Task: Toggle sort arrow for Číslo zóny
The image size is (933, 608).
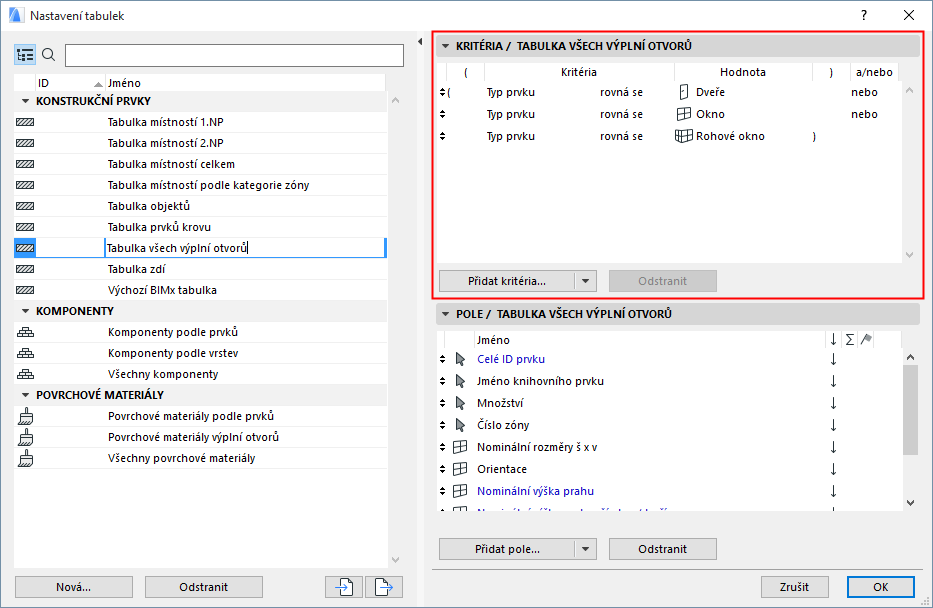Action: point(833,425)
